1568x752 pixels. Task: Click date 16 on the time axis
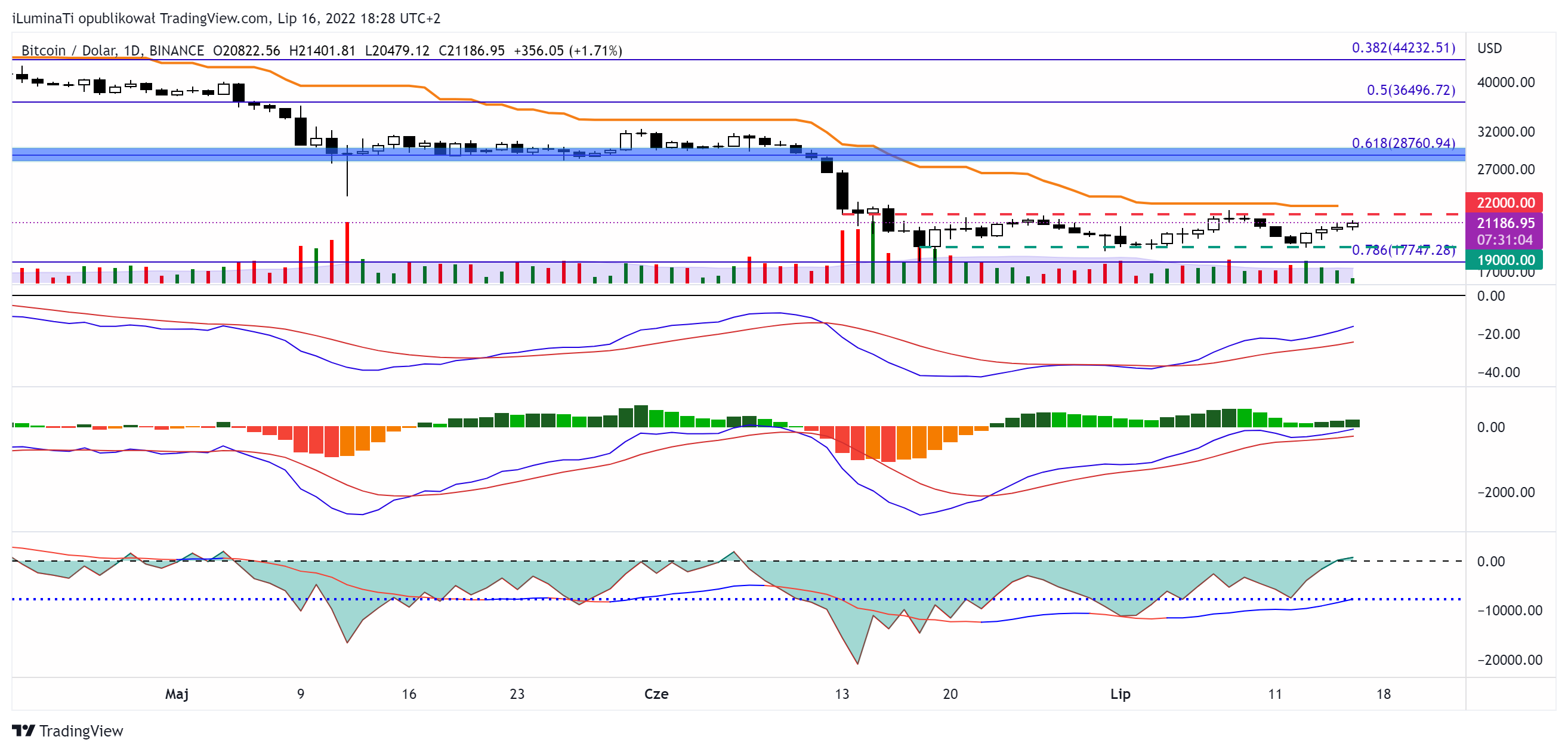click(409, 694)
